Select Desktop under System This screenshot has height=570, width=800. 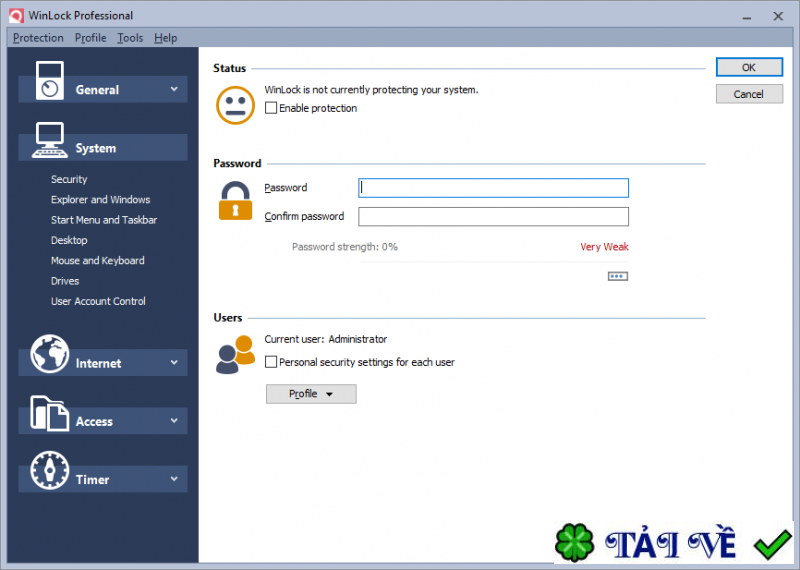(x=69, y=240)
